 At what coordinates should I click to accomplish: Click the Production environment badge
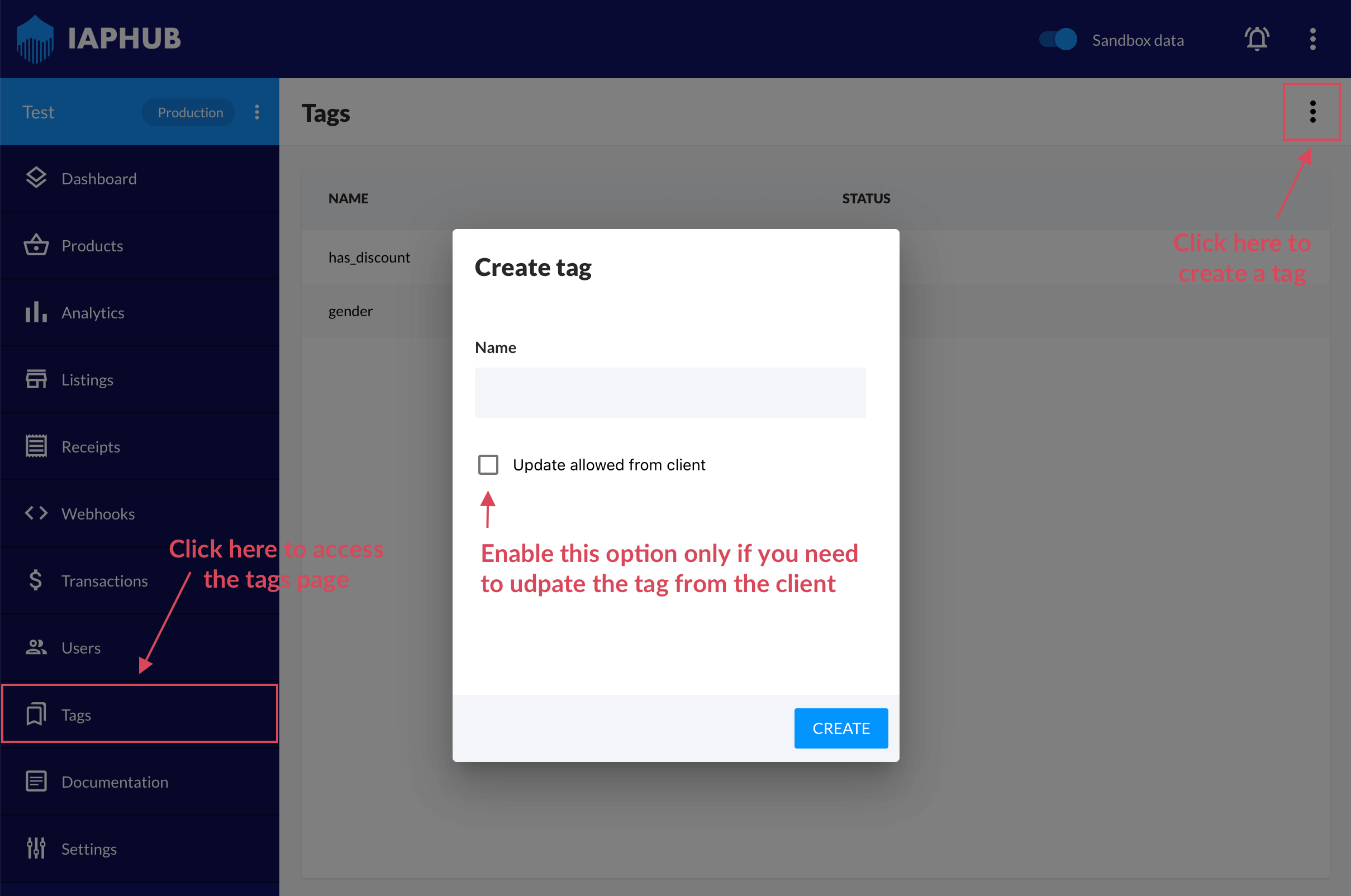(191, 113)
